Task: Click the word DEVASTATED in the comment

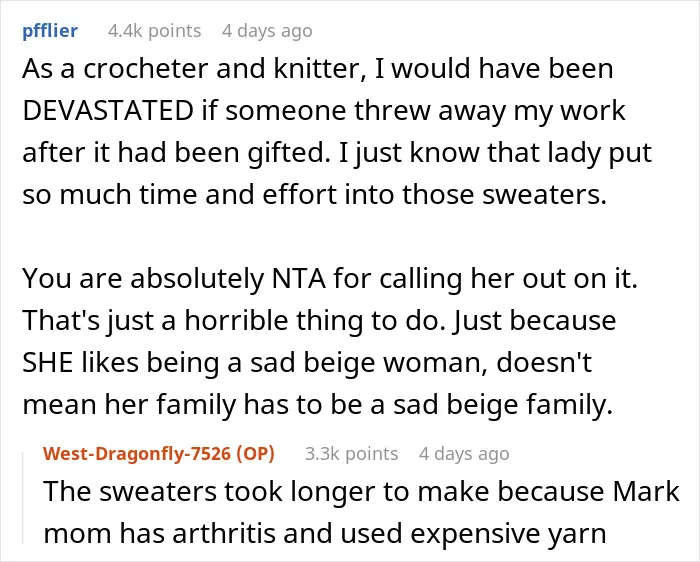Action: point(108,111)
